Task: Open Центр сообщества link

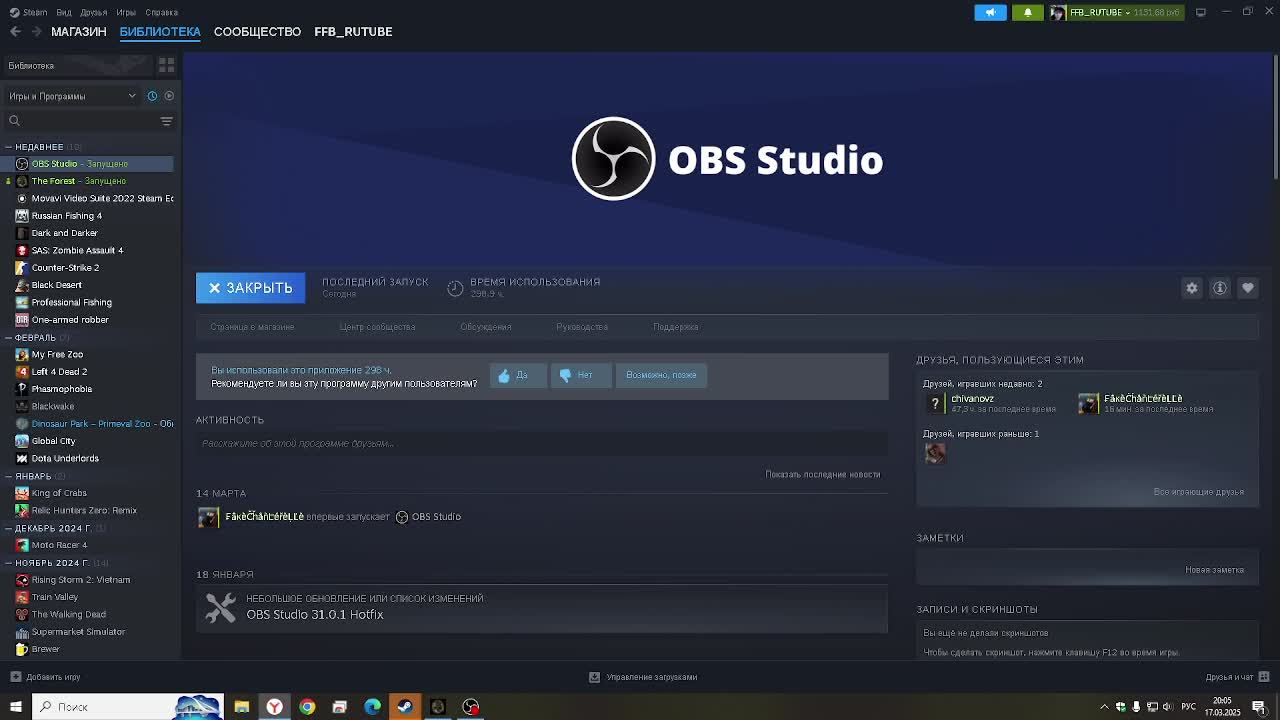Action: pos(377,327)
